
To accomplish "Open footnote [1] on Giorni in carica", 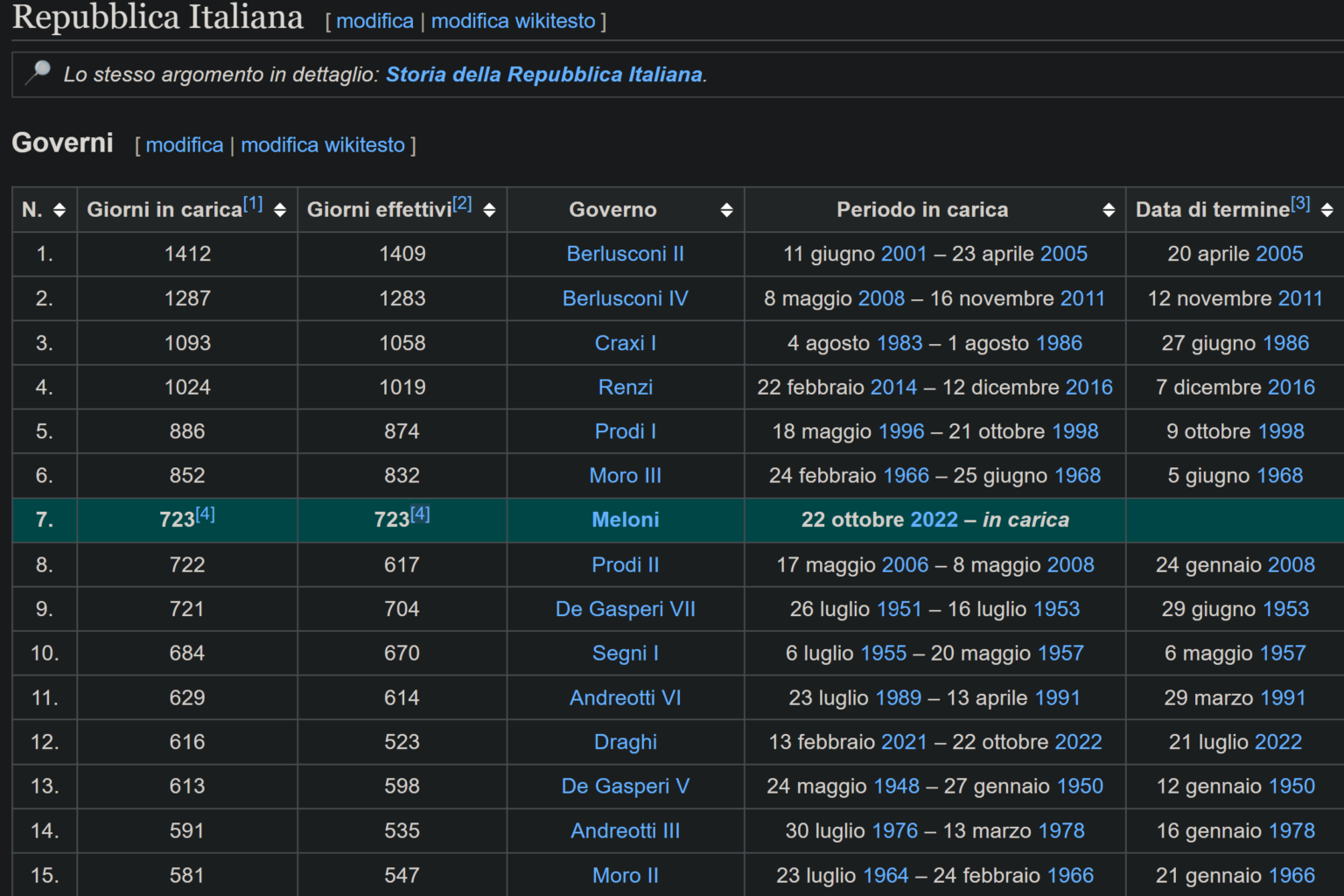I will (253, 204).
